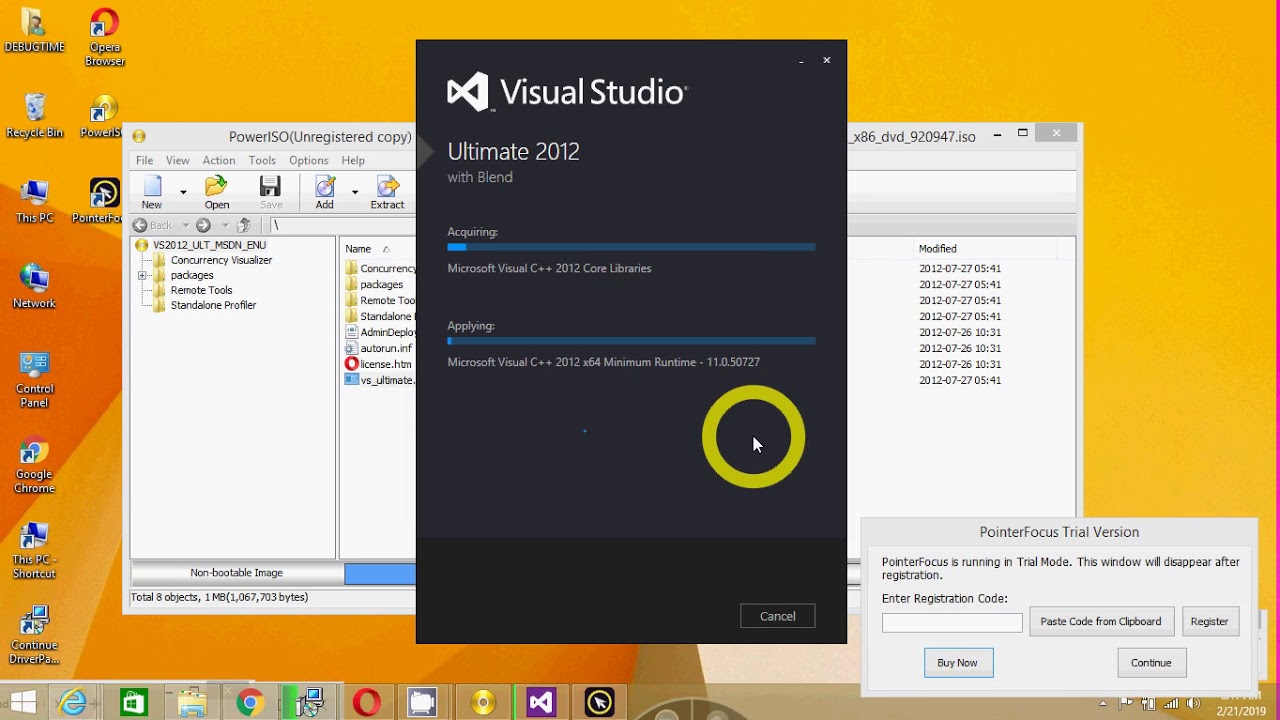This screenshot has width=1280, height=720.
Task: Open the Recycle Bin desktop icon
Action: tap(34, 115)
